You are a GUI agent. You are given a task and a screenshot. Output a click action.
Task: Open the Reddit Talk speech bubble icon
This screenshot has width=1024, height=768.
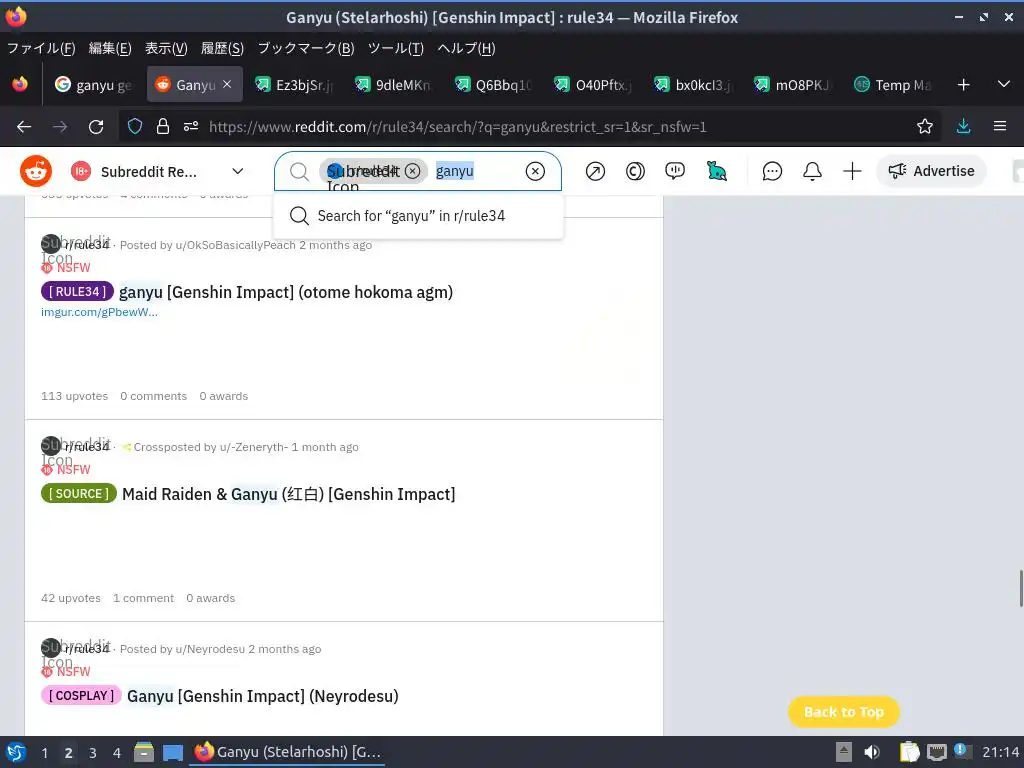(675, 171)
